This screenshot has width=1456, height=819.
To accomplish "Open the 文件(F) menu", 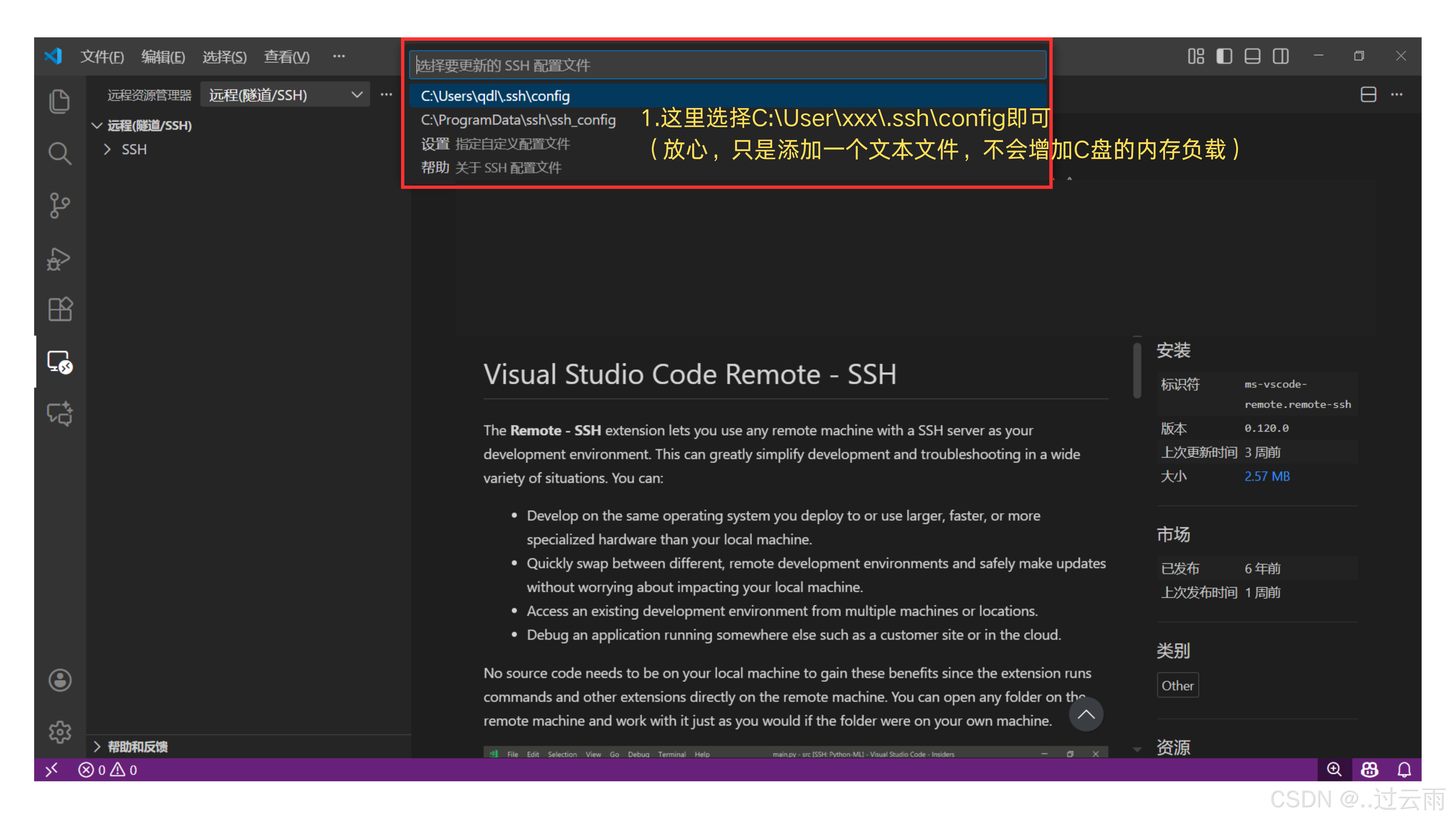I will coord(102,56).
